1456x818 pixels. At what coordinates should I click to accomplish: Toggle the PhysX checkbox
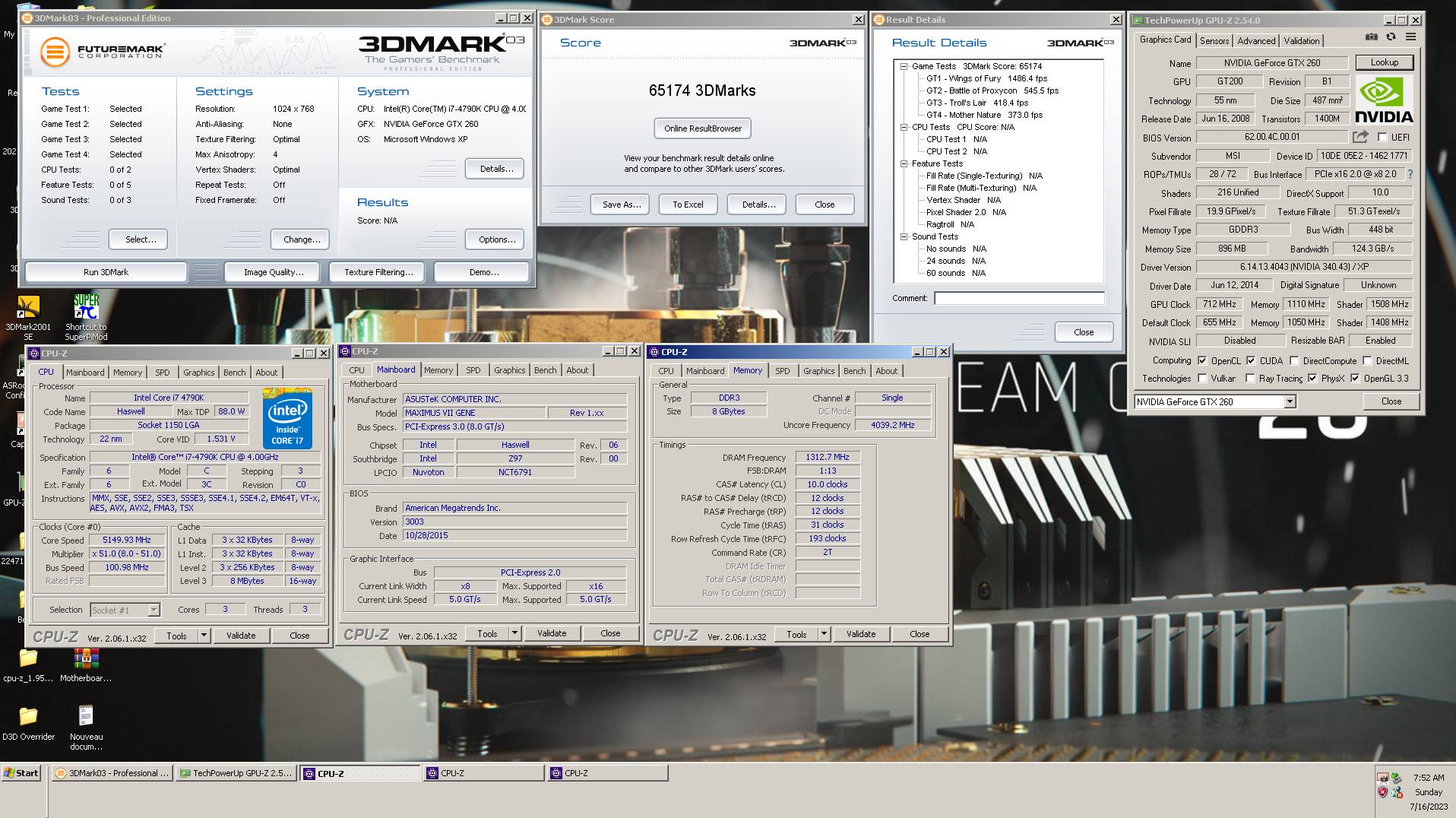1312,379
